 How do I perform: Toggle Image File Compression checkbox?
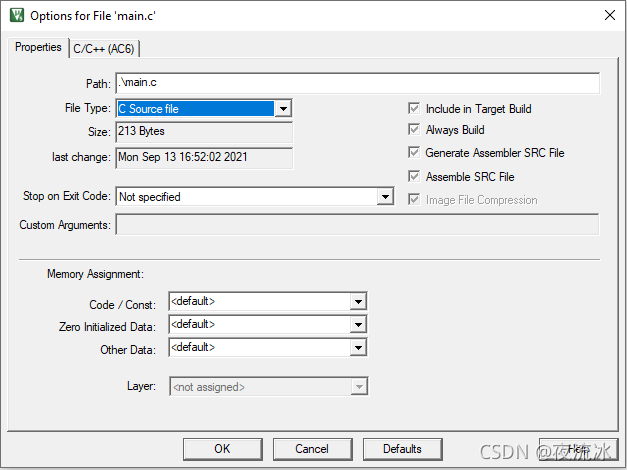[414, 199]
